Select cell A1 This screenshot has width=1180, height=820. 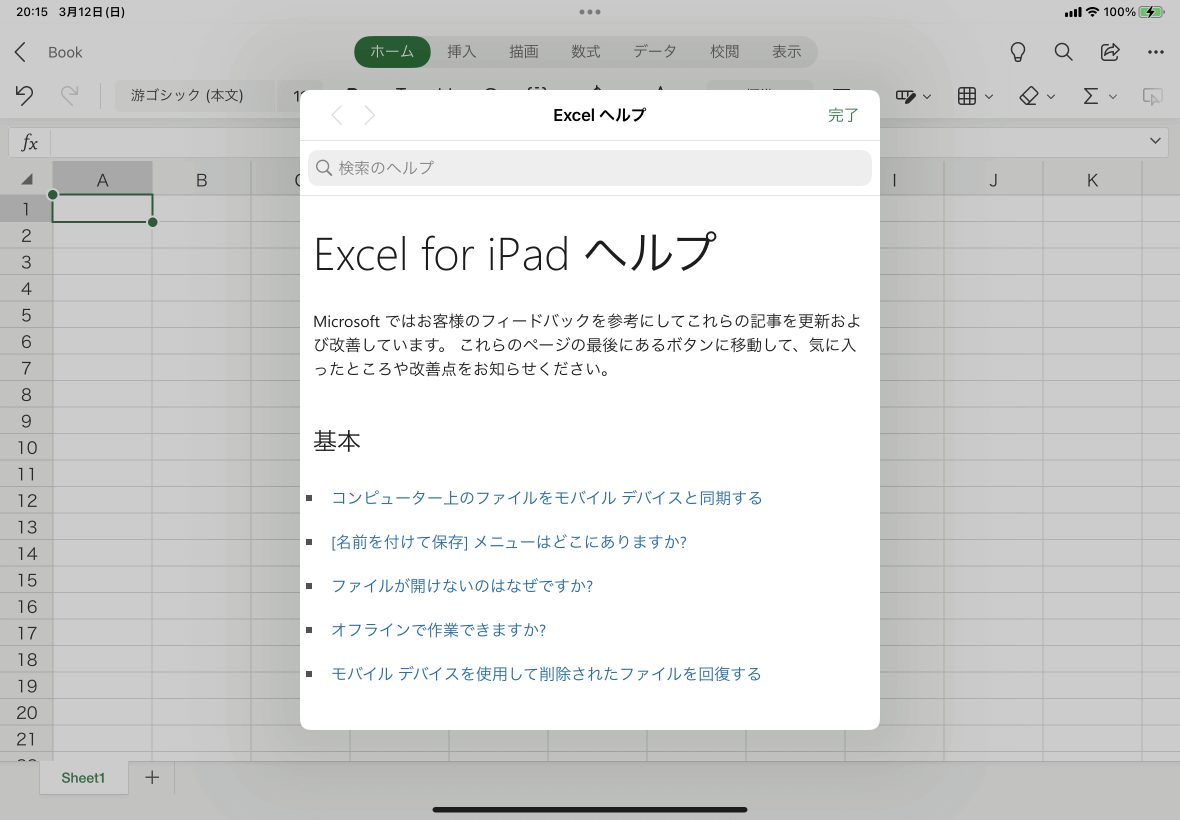[102, 208]
